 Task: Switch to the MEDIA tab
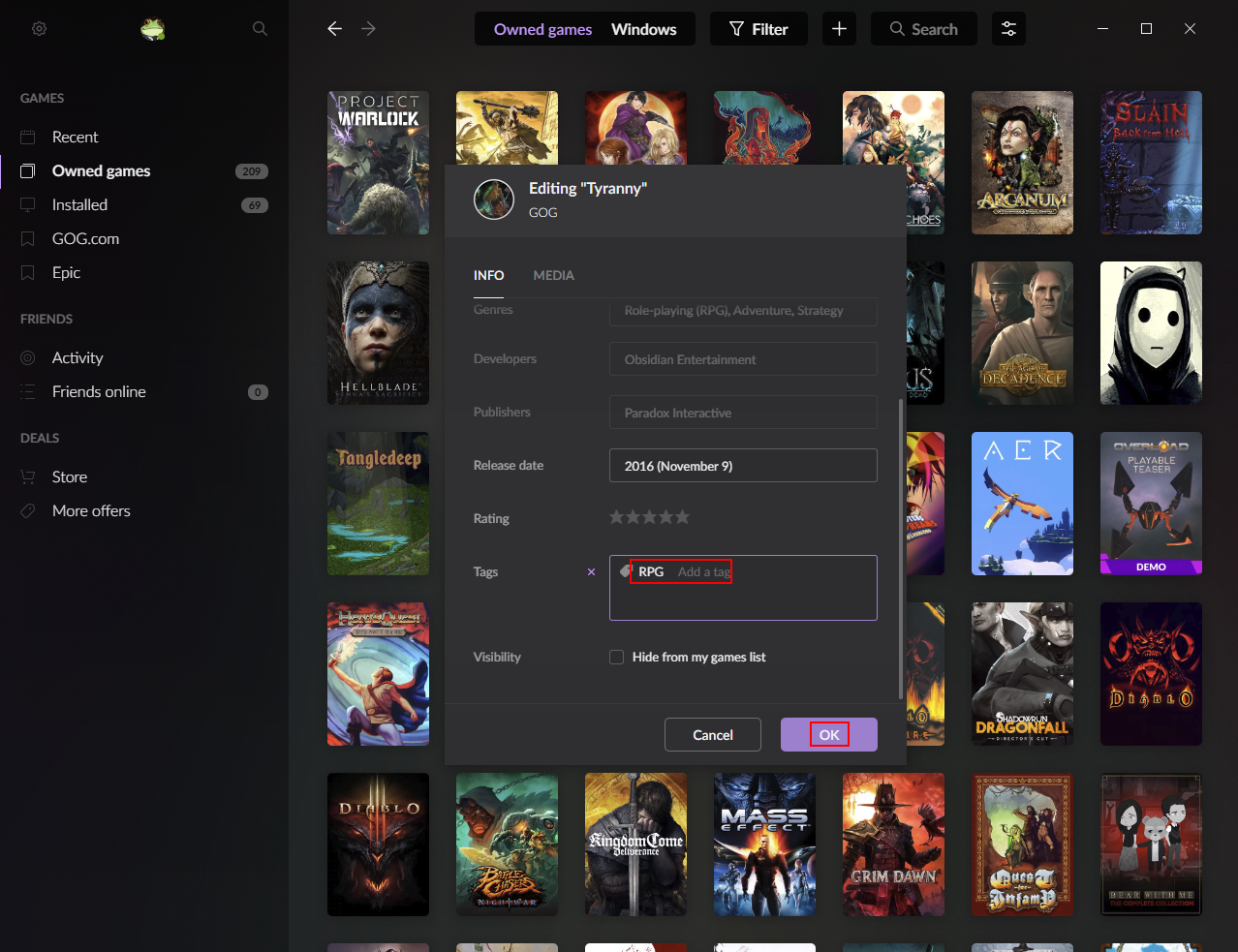click(553, 275)
